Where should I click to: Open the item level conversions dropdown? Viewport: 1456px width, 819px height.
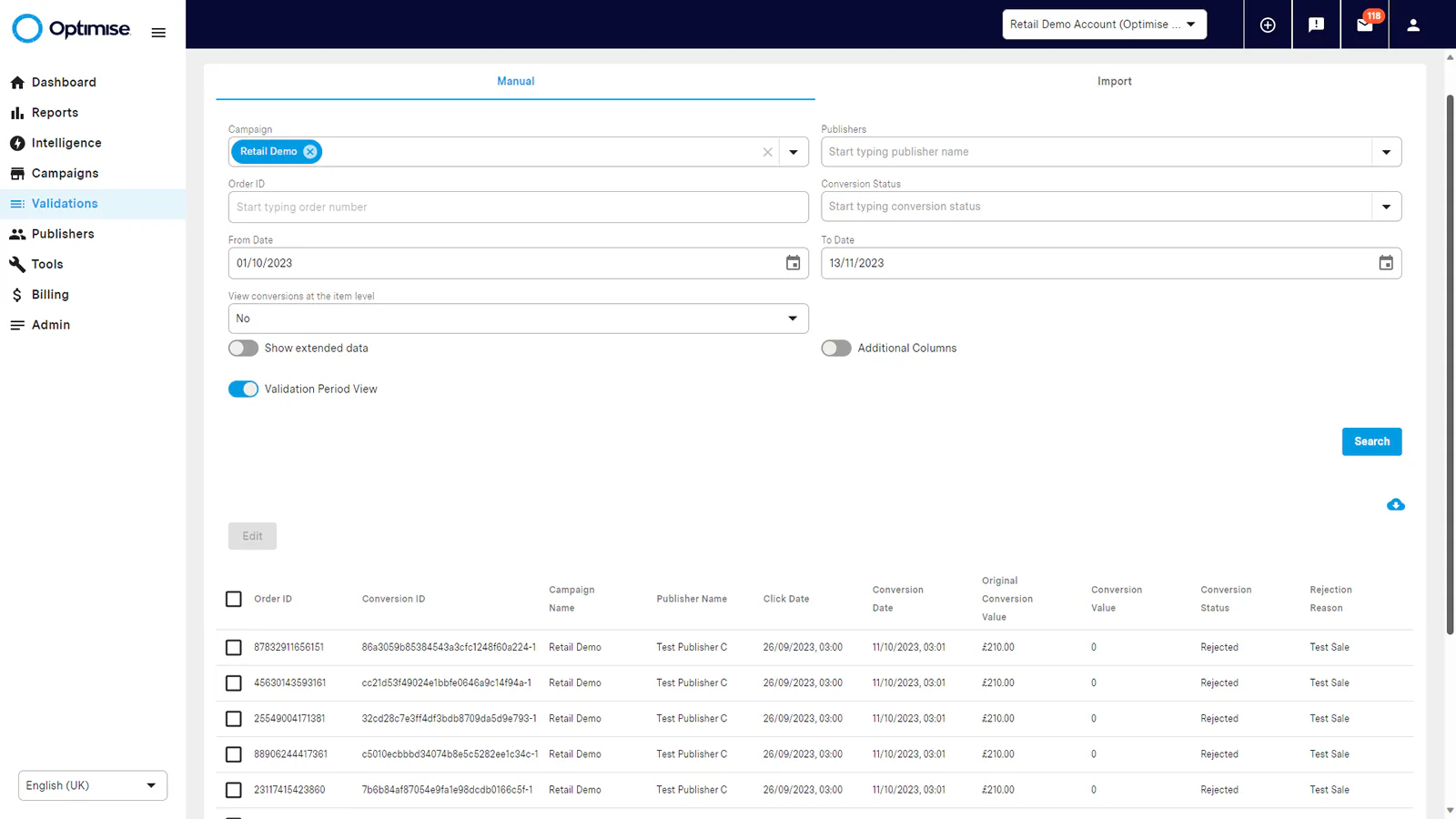point(518,318)
